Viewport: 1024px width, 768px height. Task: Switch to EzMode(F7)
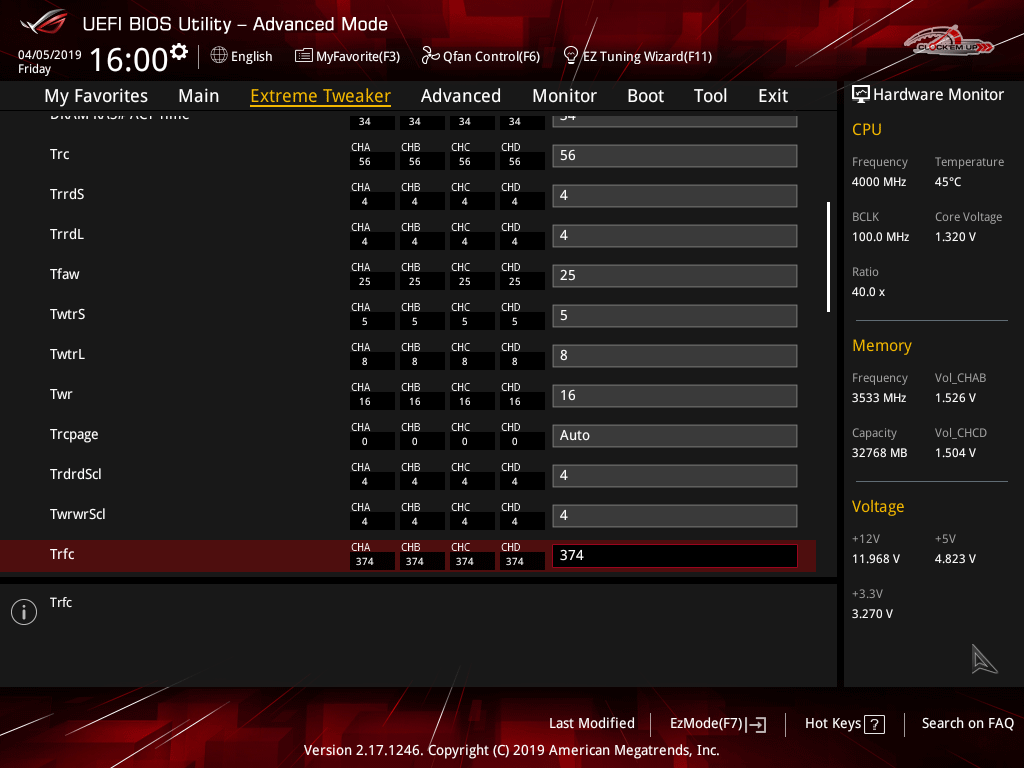point(717,723)
